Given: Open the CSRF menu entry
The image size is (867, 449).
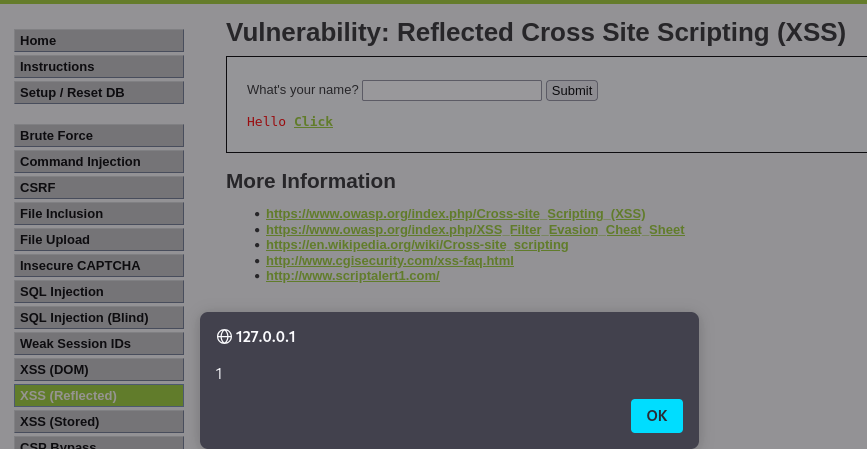Looking at the screenshot, I should pyautogui.click(x=98, y=187).
